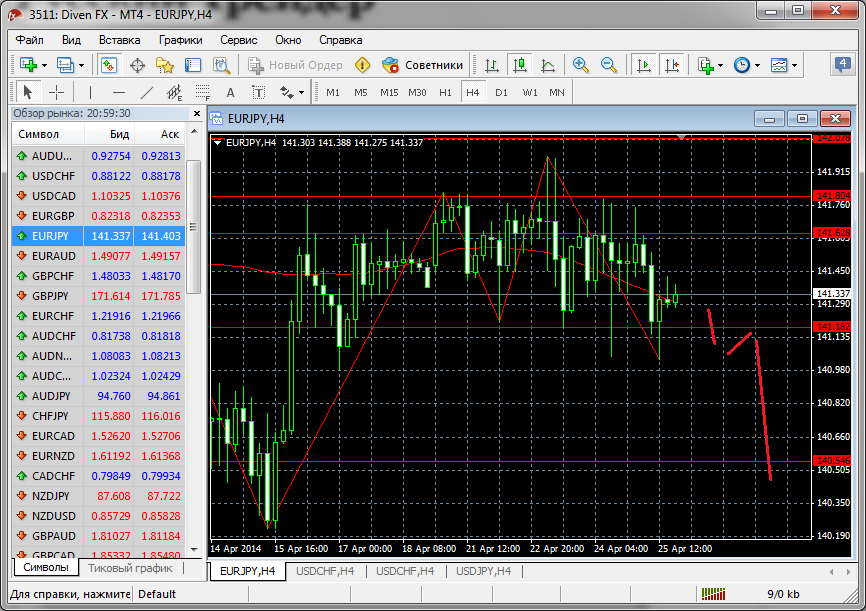The width and height of the screenshot is (866, 611).
Task: Toggle the Market Watch window icon
Action: click(109, 65)
